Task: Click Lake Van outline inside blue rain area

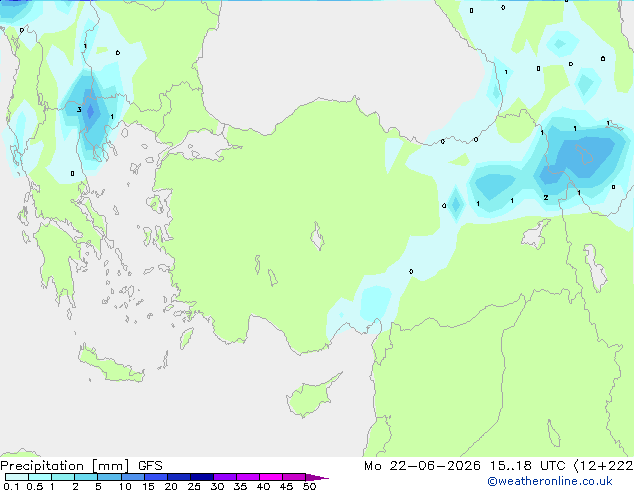Action: (585, 154)
